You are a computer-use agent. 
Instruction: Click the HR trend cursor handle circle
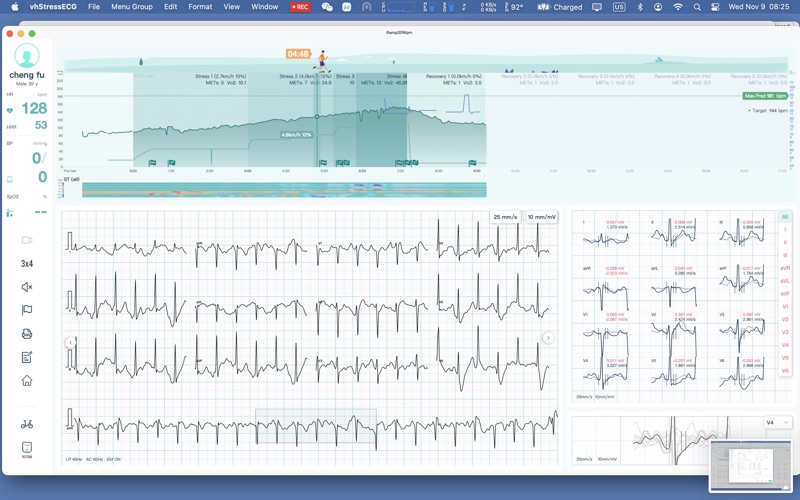[317, 117]
